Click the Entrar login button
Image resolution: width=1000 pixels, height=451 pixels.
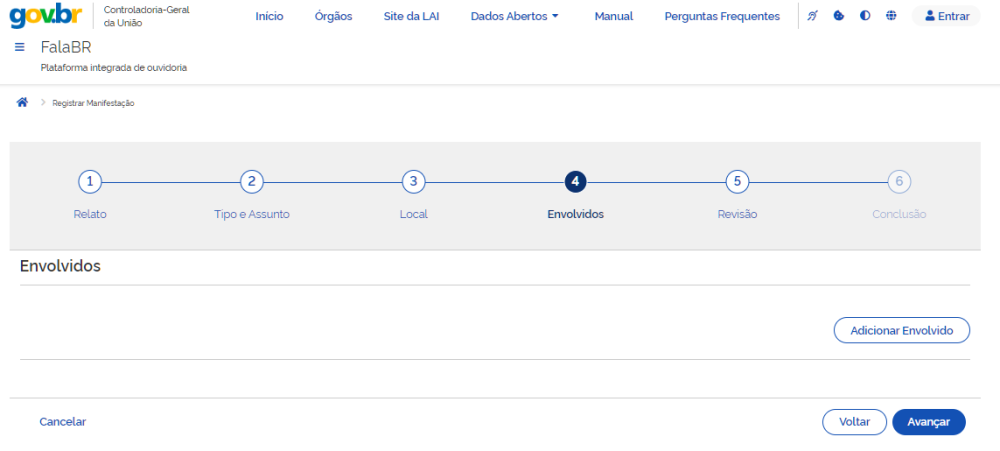coord(946,16)
